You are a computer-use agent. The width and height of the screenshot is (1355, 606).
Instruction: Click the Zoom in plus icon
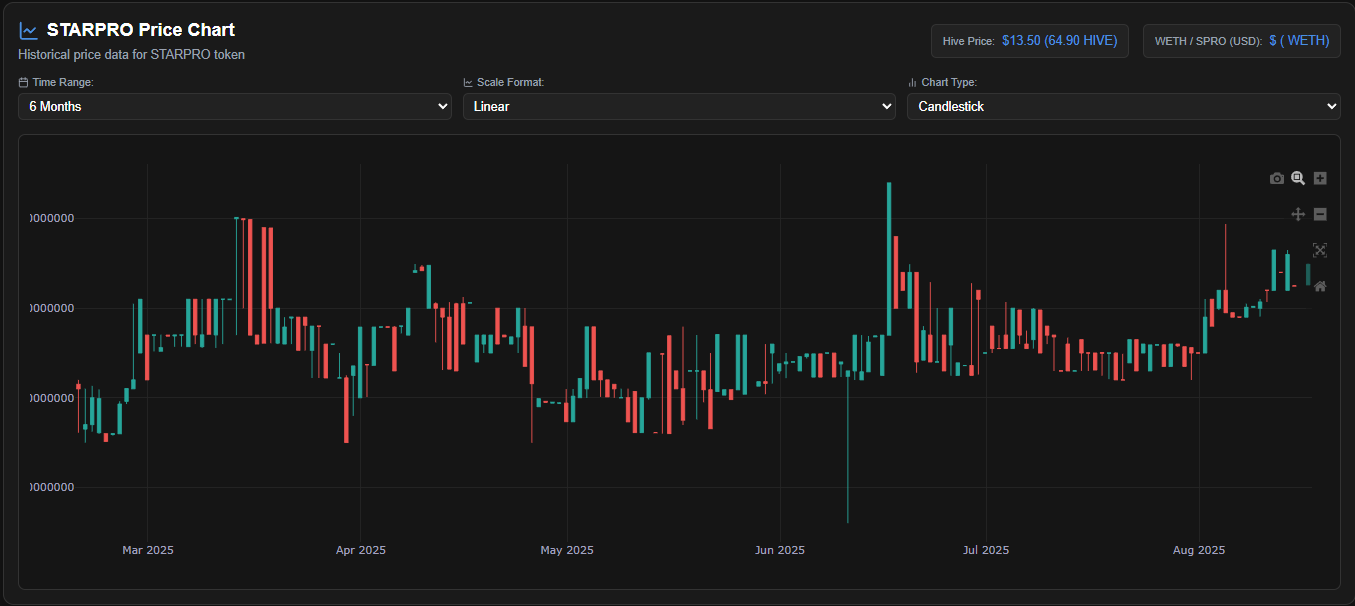pyautogui.click(x=1320, y=178)
